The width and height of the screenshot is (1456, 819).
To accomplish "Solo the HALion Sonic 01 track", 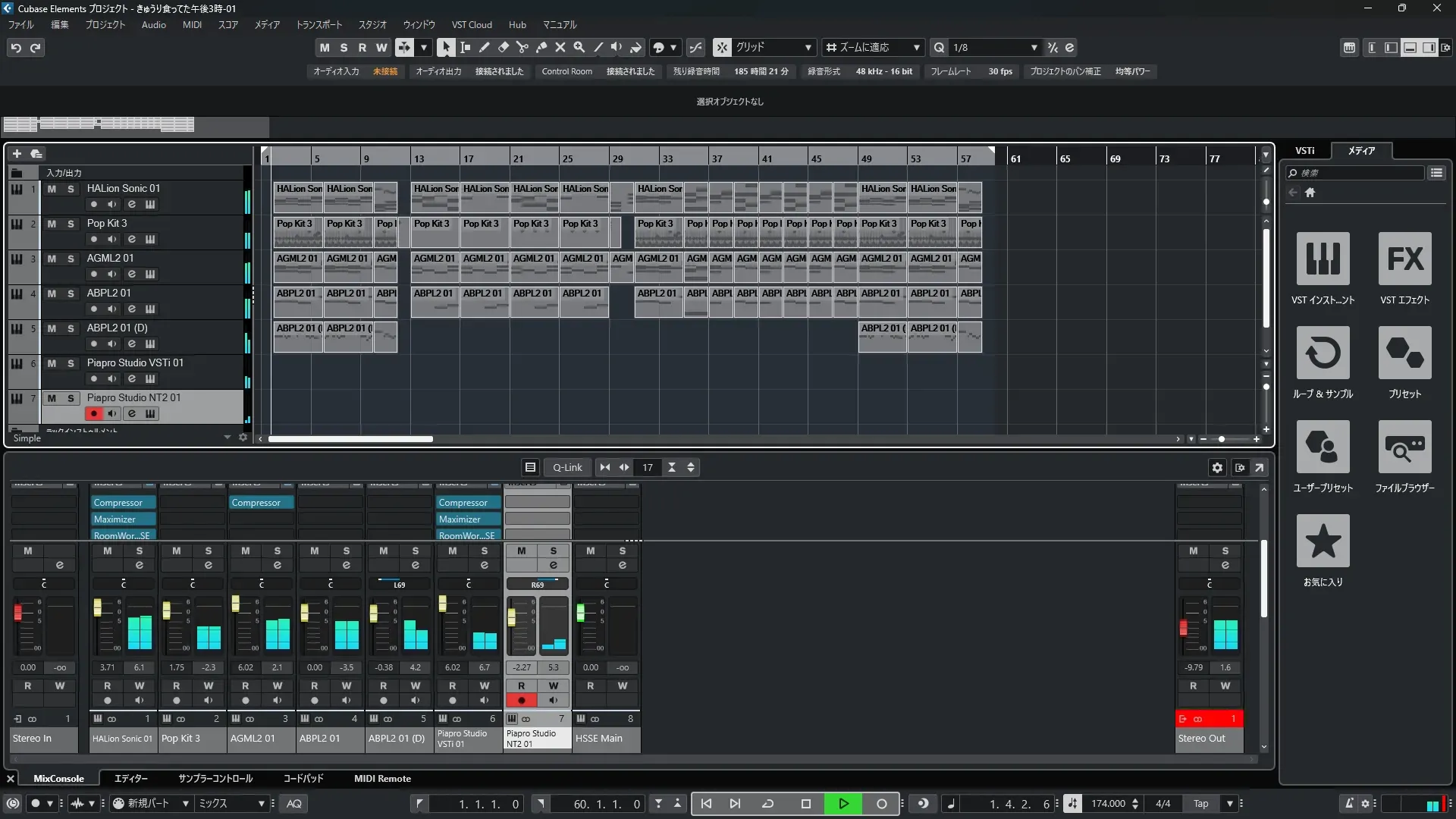I will [x=71, y=189].
